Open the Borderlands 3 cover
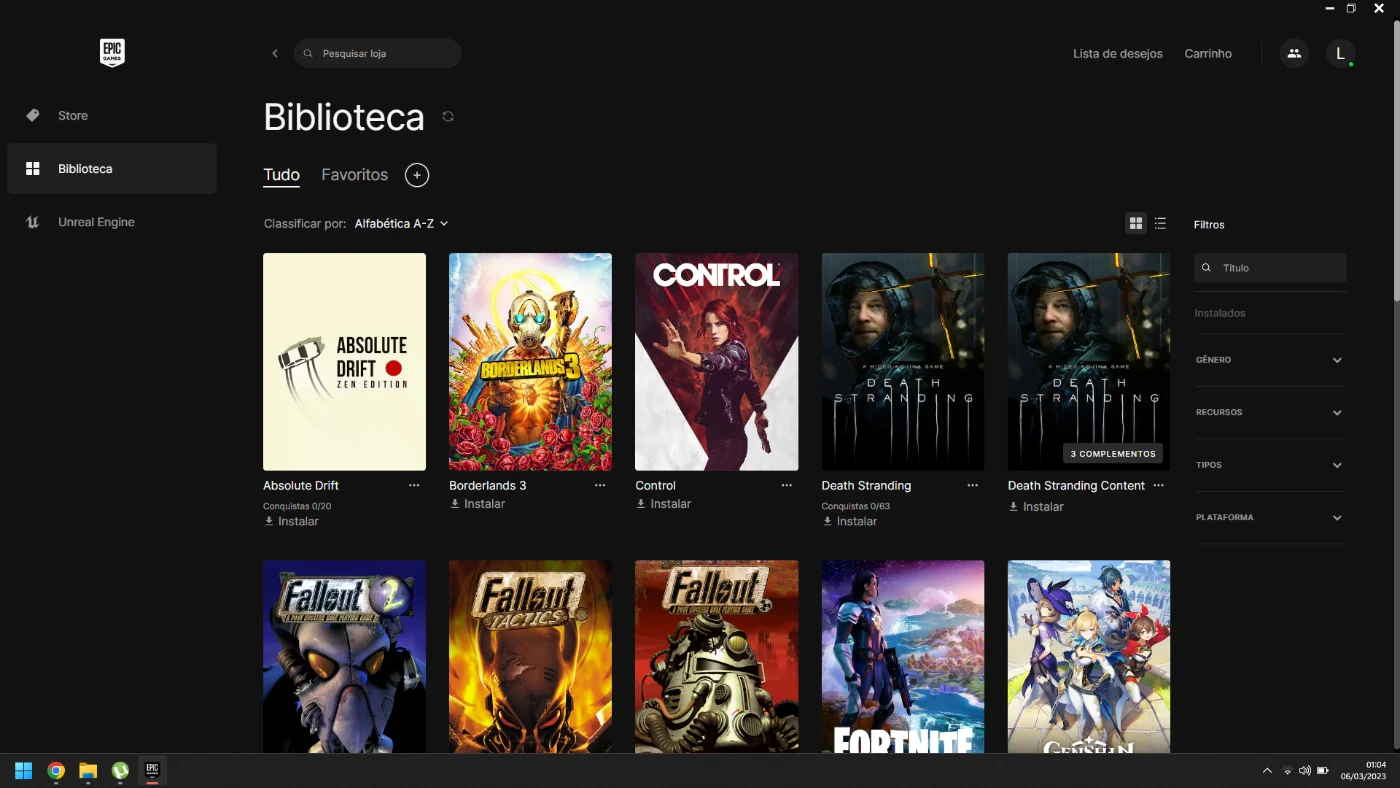 [530, 362]
